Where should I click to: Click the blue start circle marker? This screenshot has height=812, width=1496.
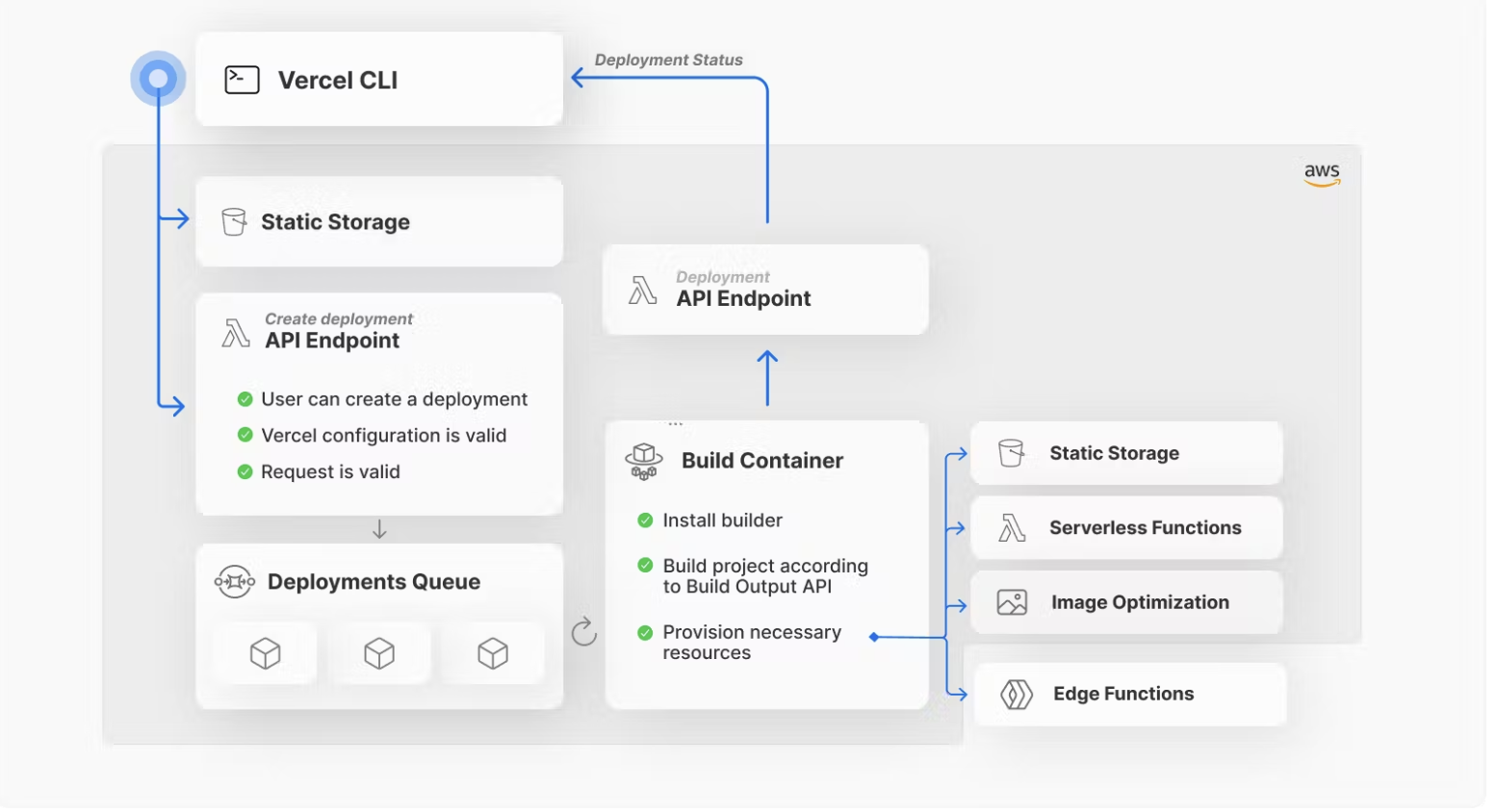click(158, 79)
